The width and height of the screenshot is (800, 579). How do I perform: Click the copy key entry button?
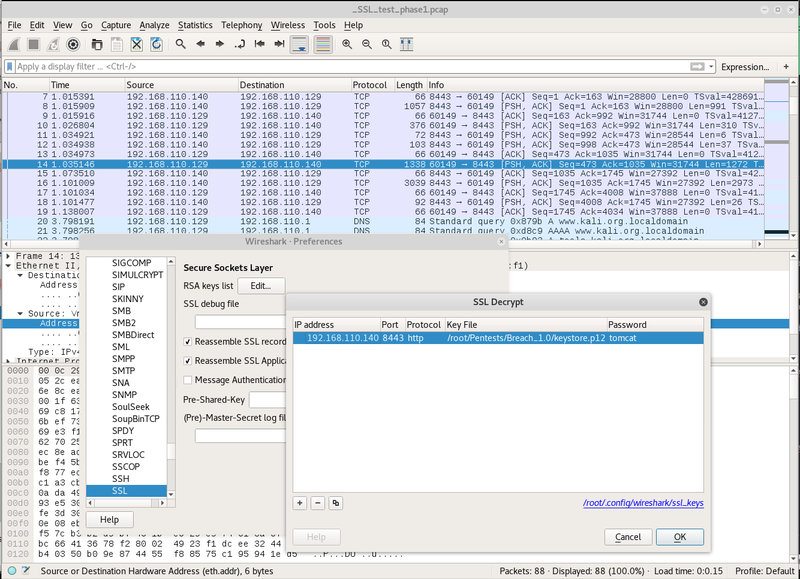click(x=335, y=503)
